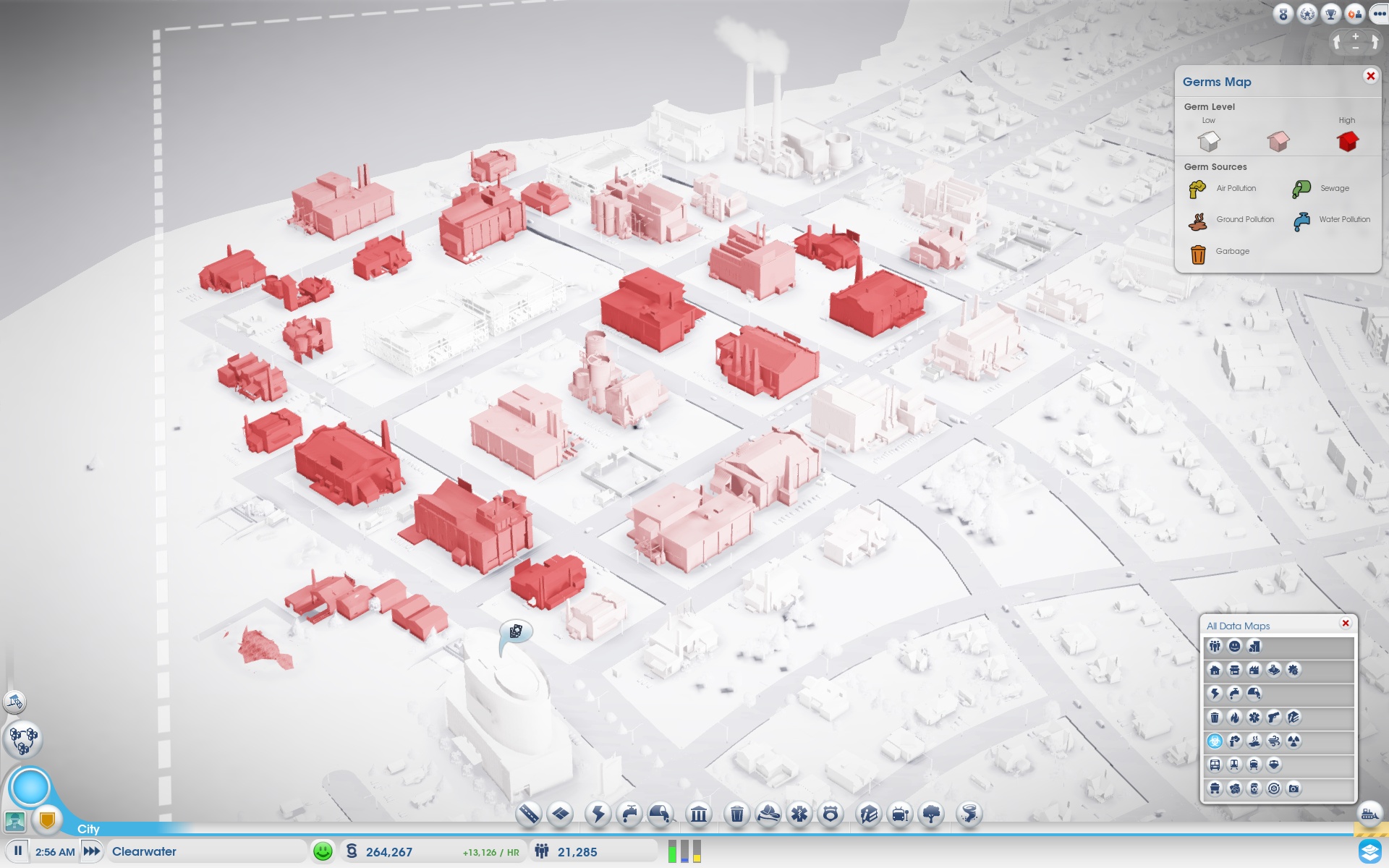Show the Population data map
The height and width of the screenshot is (868, 1389).
point(1215,646)
